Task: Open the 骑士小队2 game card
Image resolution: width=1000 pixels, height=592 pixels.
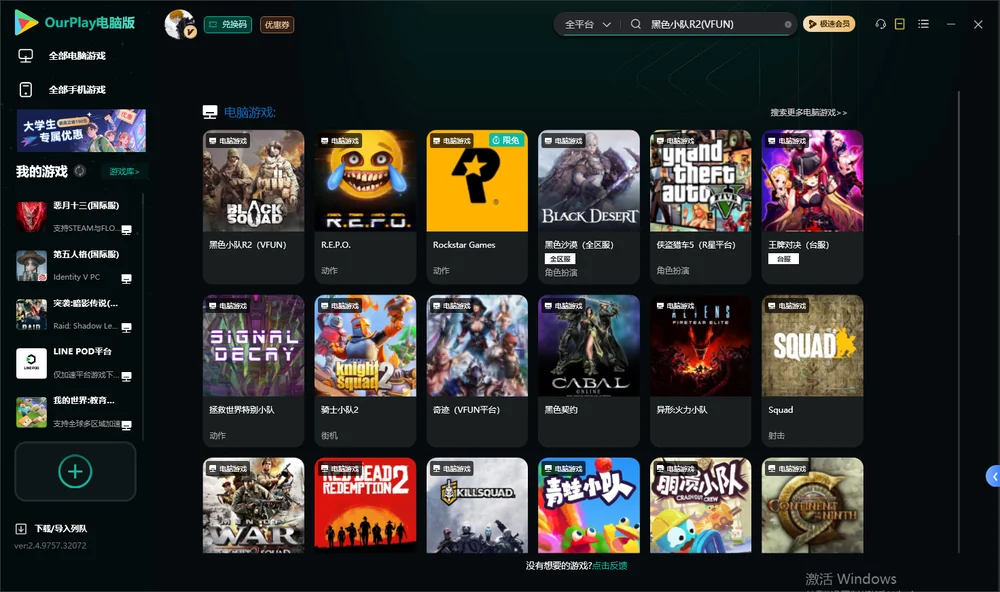Action: (365, 371)
